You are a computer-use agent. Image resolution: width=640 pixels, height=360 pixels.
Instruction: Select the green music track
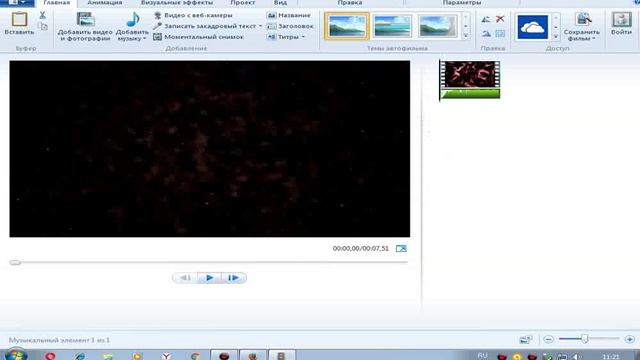470,94
